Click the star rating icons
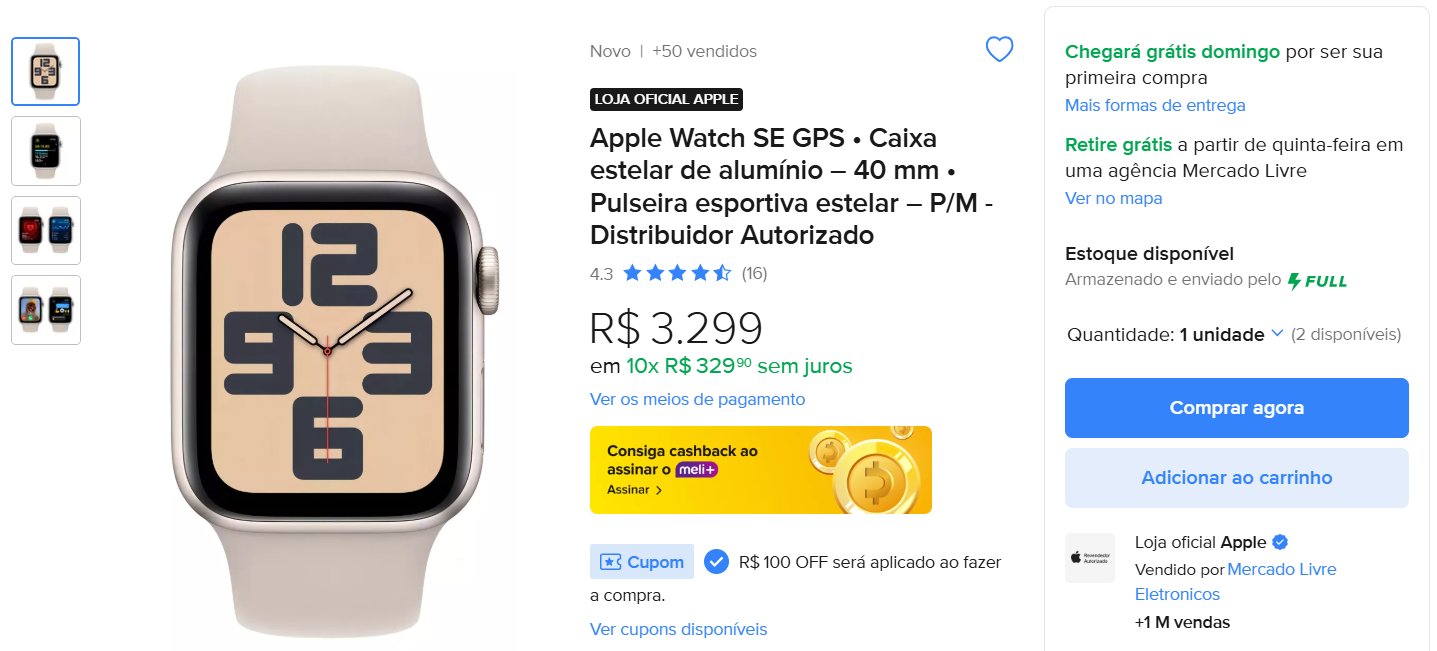 coord(677,273)
